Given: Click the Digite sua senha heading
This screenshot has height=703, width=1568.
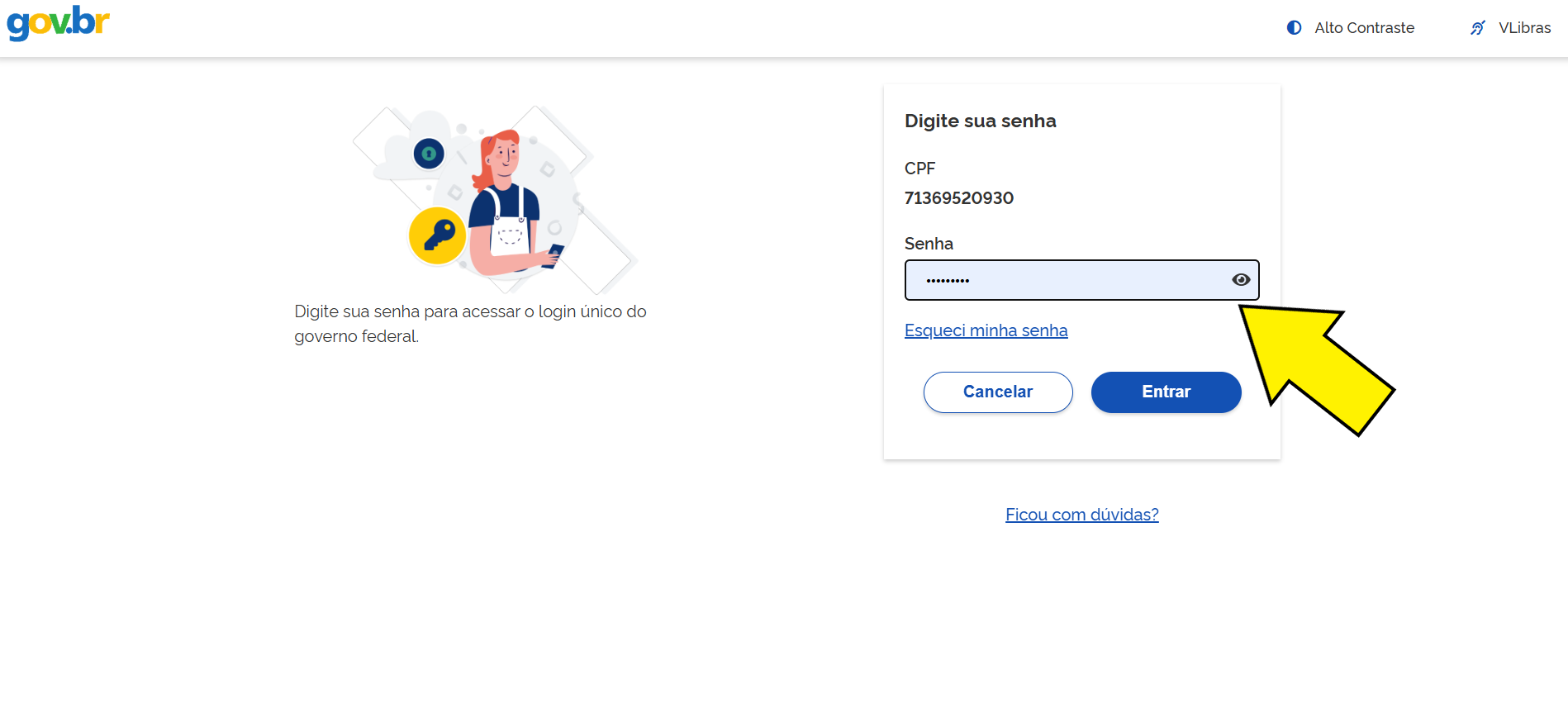Looking at the screenshot, I should tap(980, 121).
